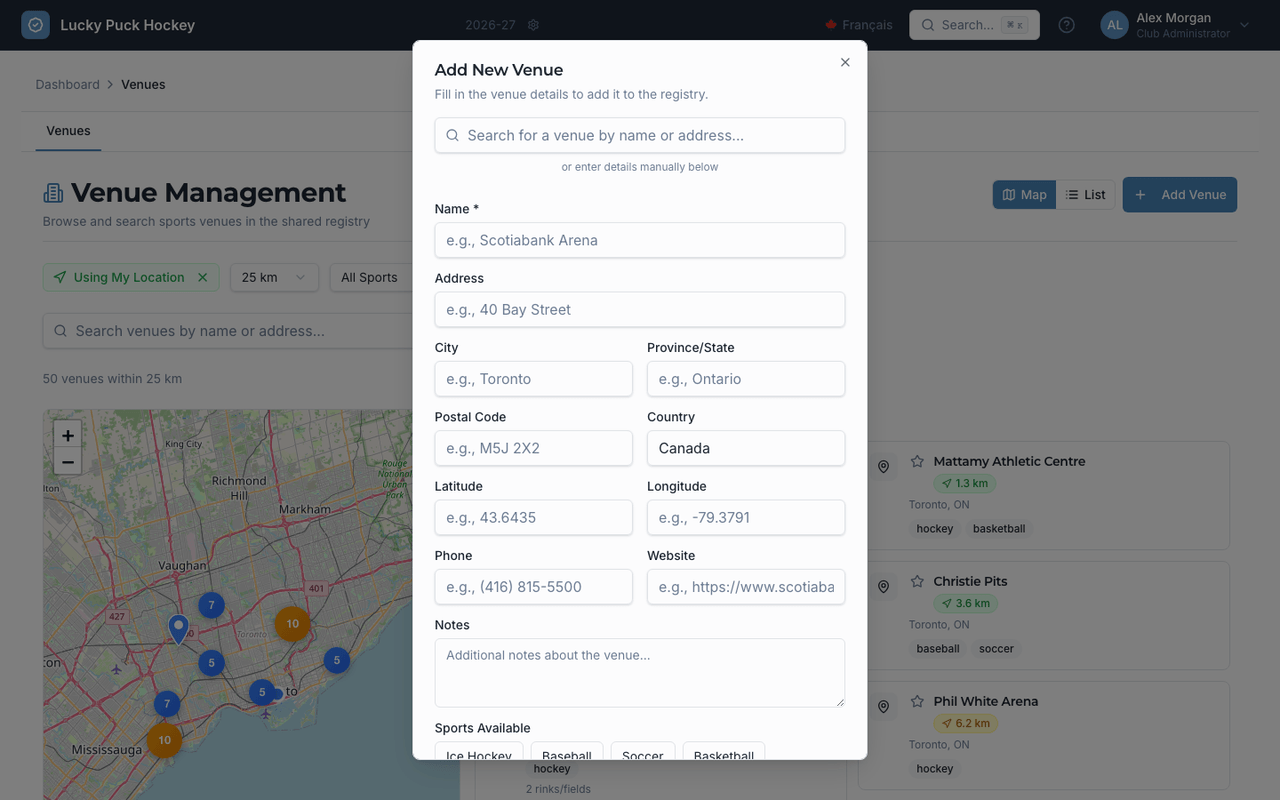
Task: Star the Mattamy Athletic Centre venue
Action: click(x=917, y=461)
